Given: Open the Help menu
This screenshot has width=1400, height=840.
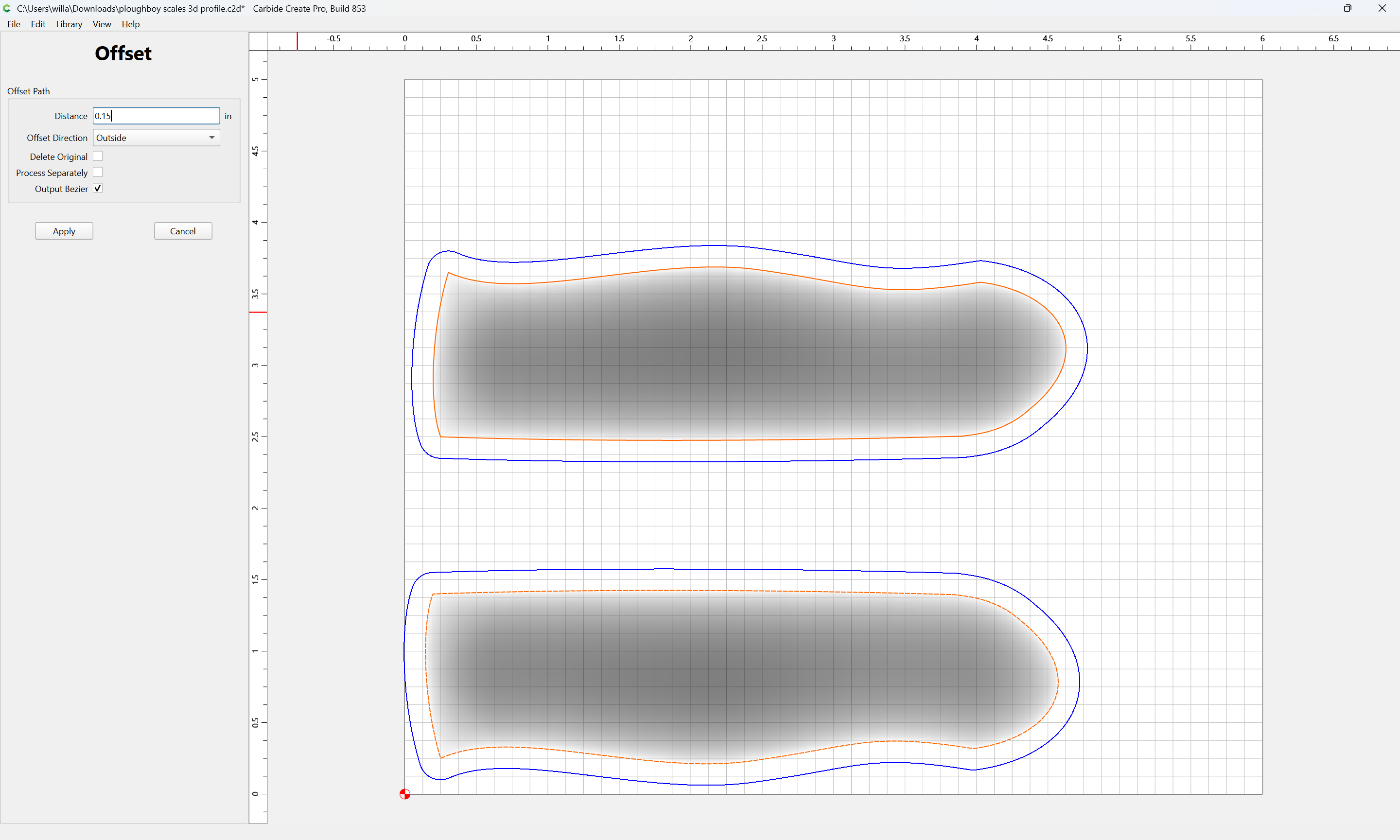Looking at the screenshot, I should coord(131,24).
